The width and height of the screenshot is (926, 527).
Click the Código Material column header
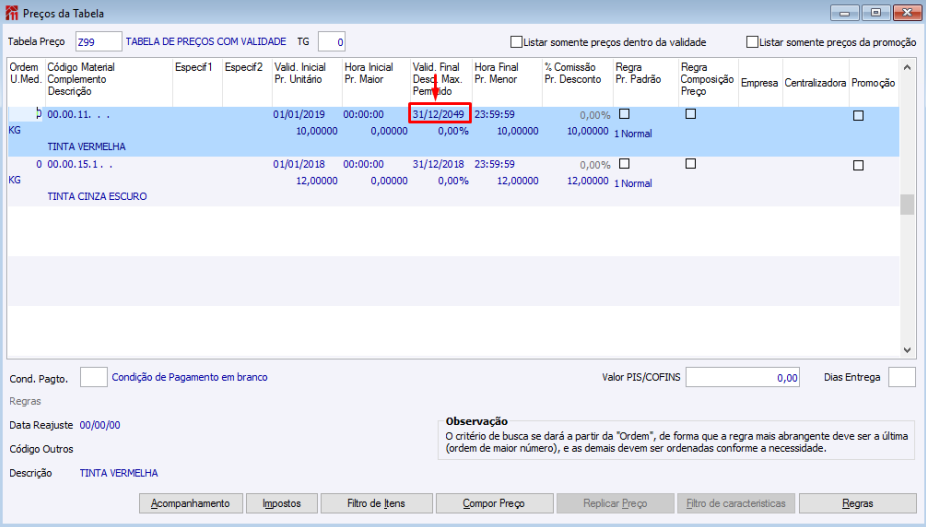(81, 67)
